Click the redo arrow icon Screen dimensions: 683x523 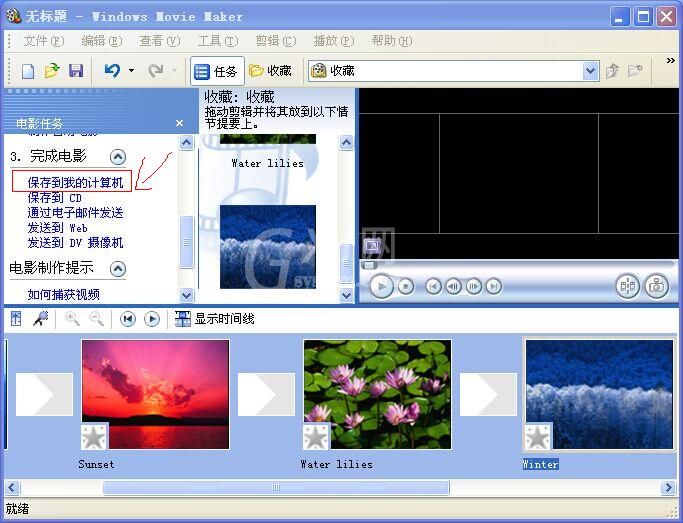tap(156, 70)
